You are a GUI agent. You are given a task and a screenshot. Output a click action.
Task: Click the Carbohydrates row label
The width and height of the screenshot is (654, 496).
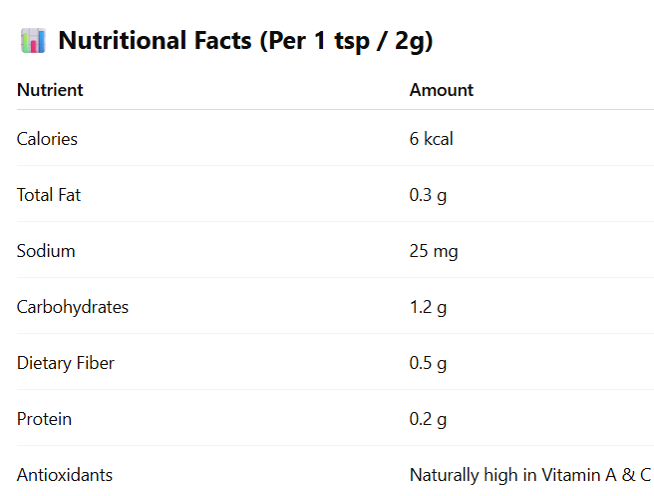click(73, 307)
